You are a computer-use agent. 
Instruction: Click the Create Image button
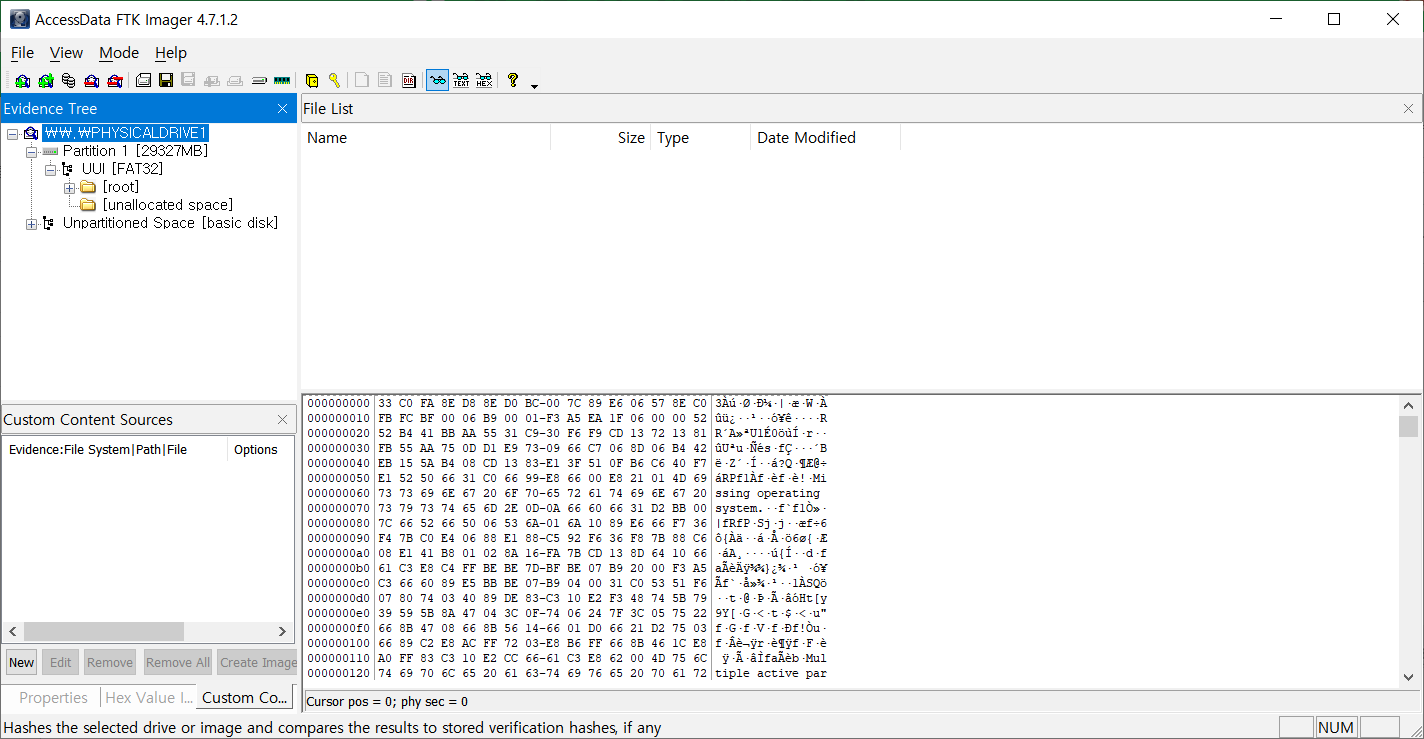pyautogui.click(x=258, y=662)
